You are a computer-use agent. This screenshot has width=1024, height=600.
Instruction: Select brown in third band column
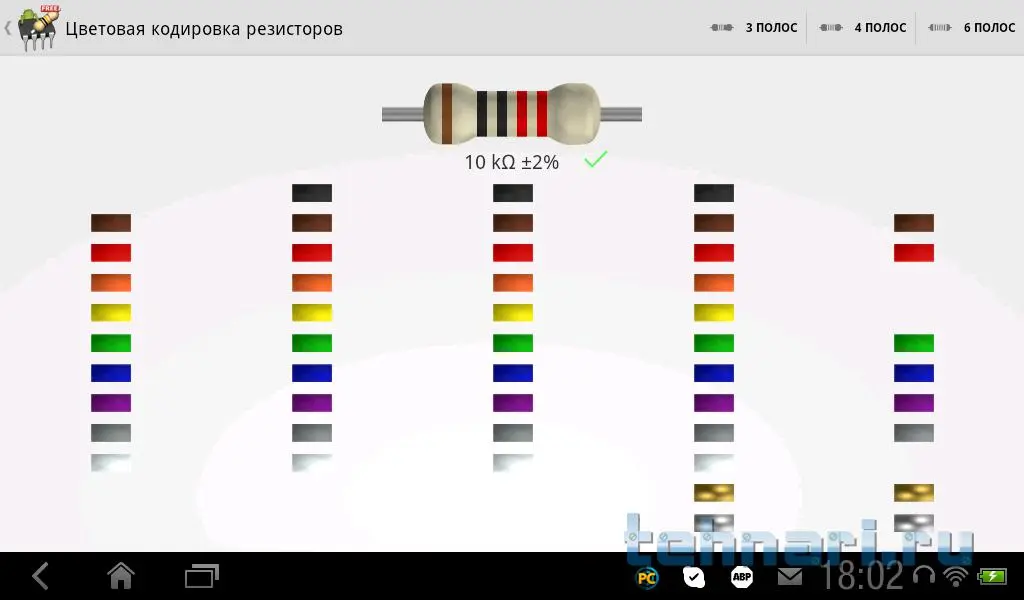click(513, 223)
